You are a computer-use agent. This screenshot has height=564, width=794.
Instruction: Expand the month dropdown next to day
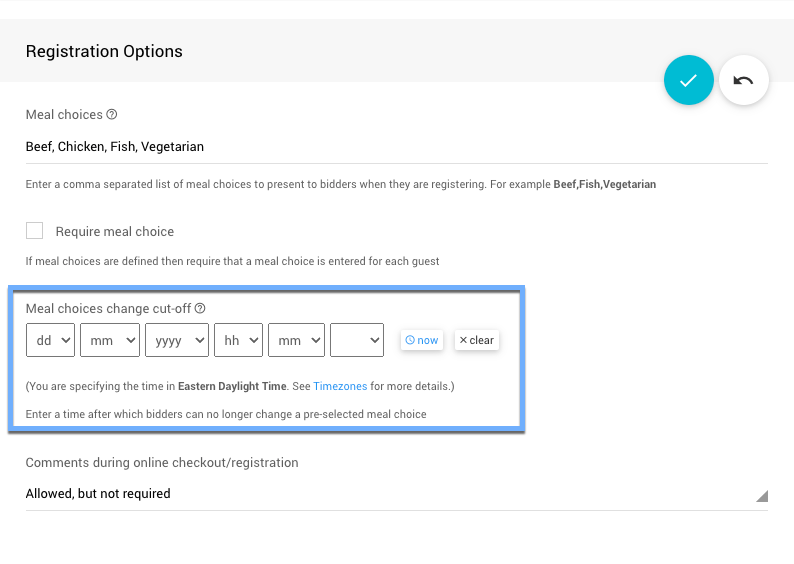pos(110,340)
